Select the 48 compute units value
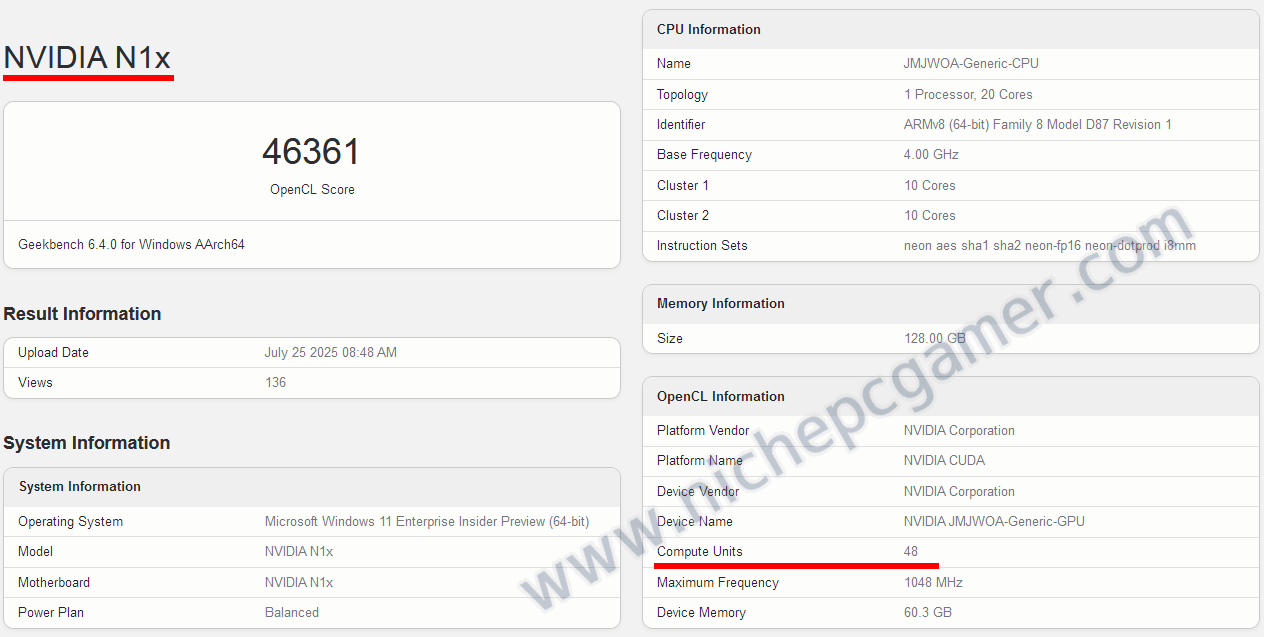 [911, 551]
